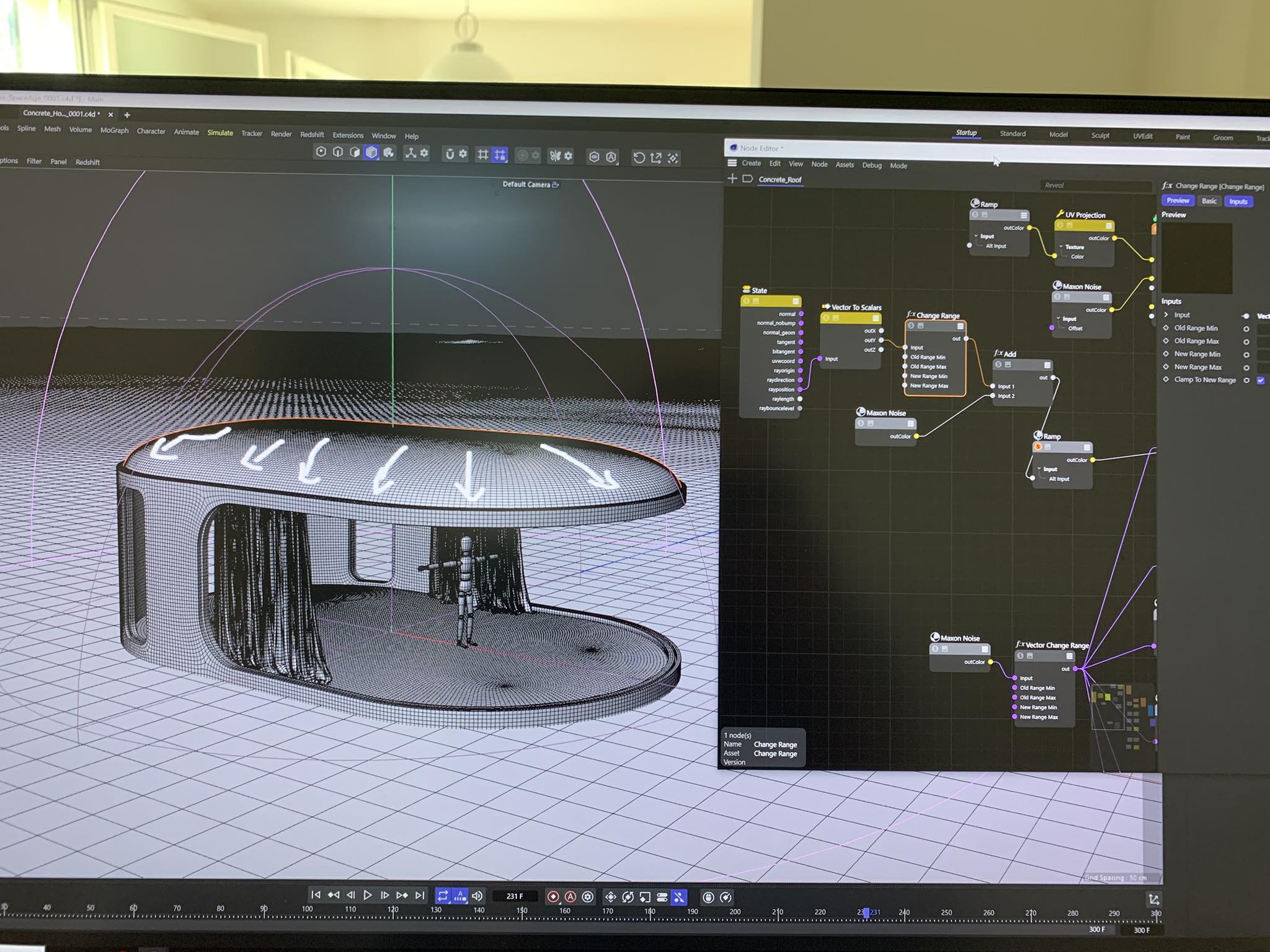Click the highlighted cube mode icon in the top toolbar
The image size is (1270, 952).
[371, 152]
